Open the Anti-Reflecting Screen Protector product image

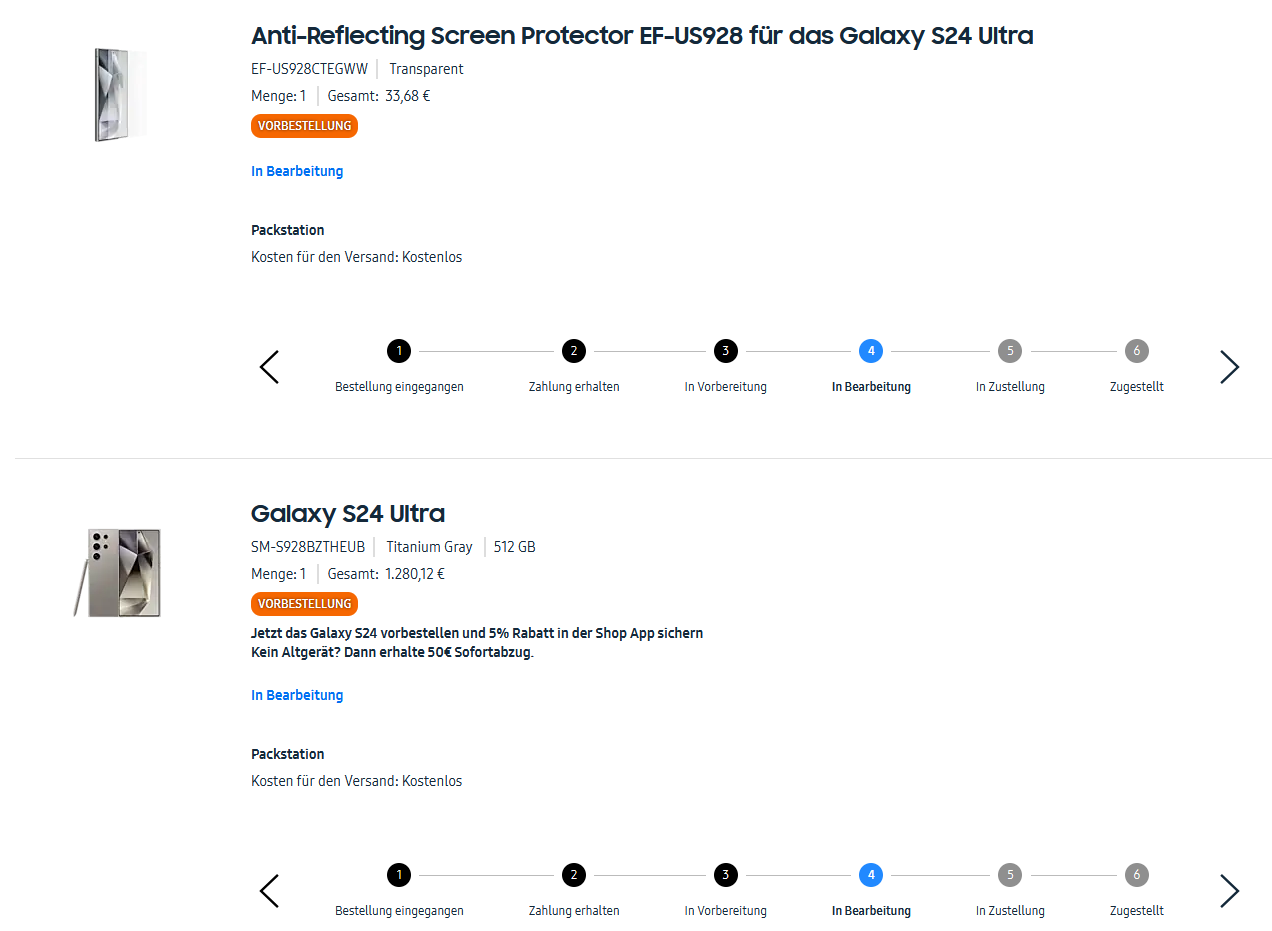[120, 95]
